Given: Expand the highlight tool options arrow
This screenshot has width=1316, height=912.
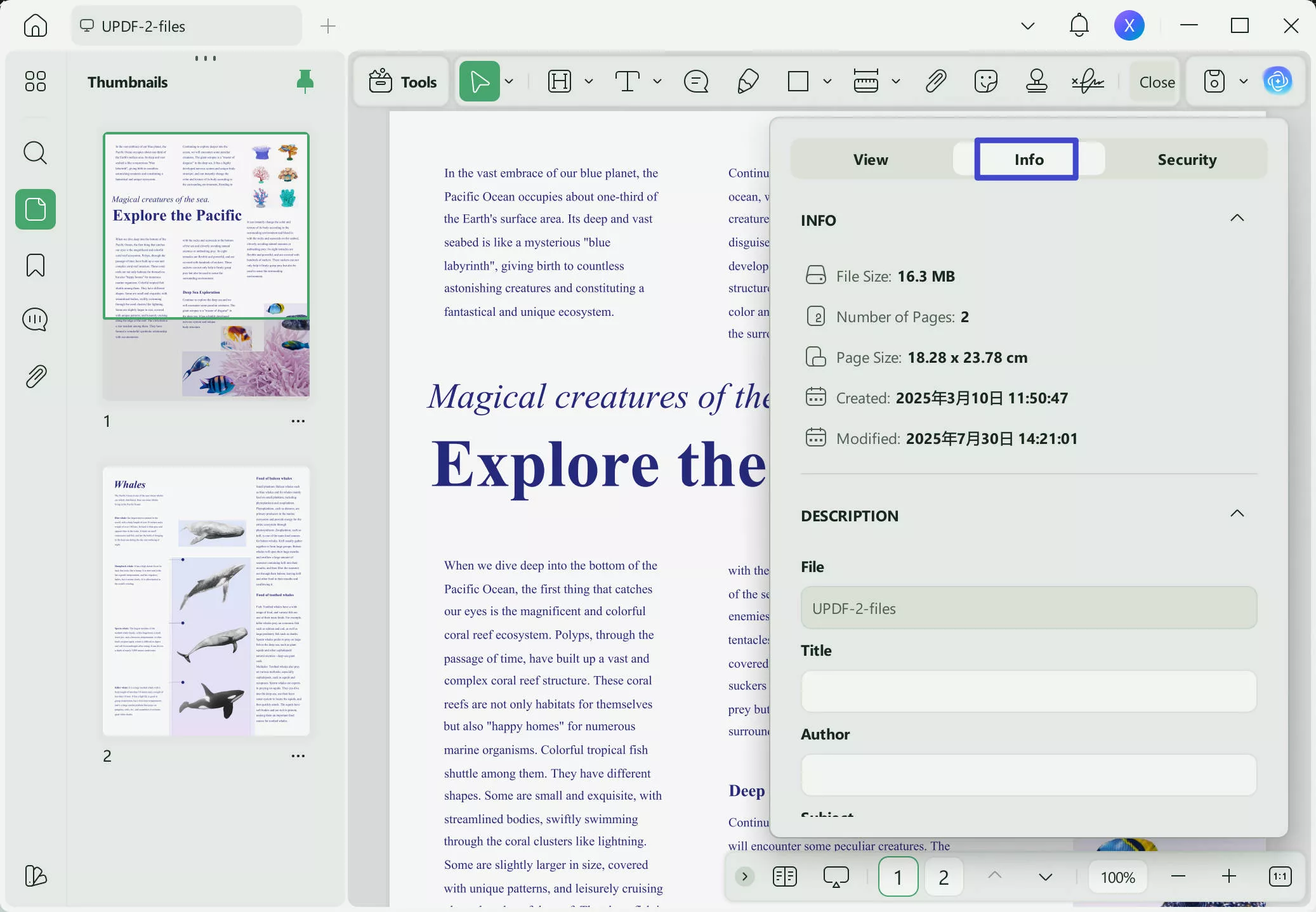Looking at the screenshot, I should (589, 81).
